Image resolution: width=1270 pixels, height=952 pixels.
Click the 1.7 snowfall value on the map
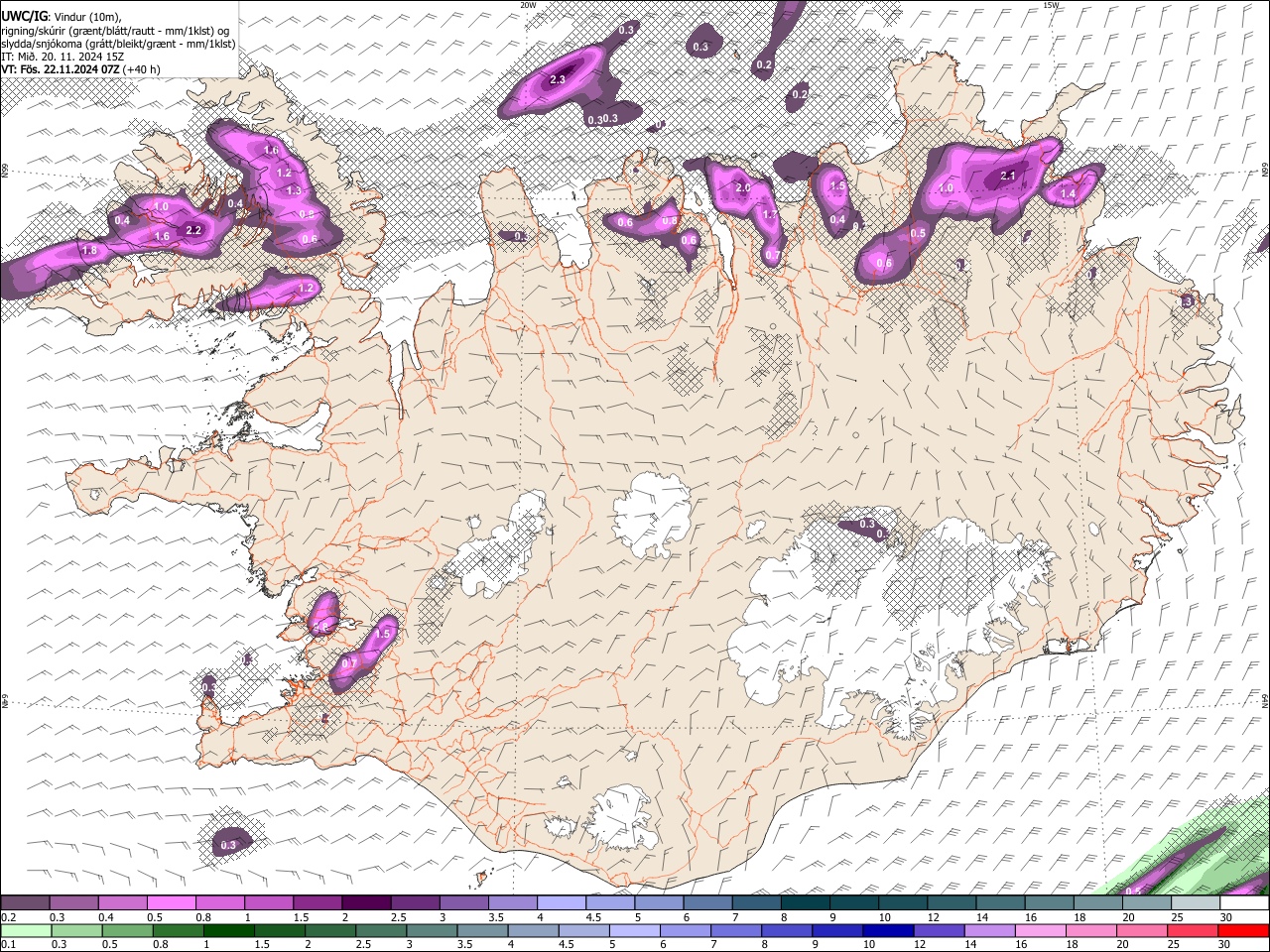[770, 214]
